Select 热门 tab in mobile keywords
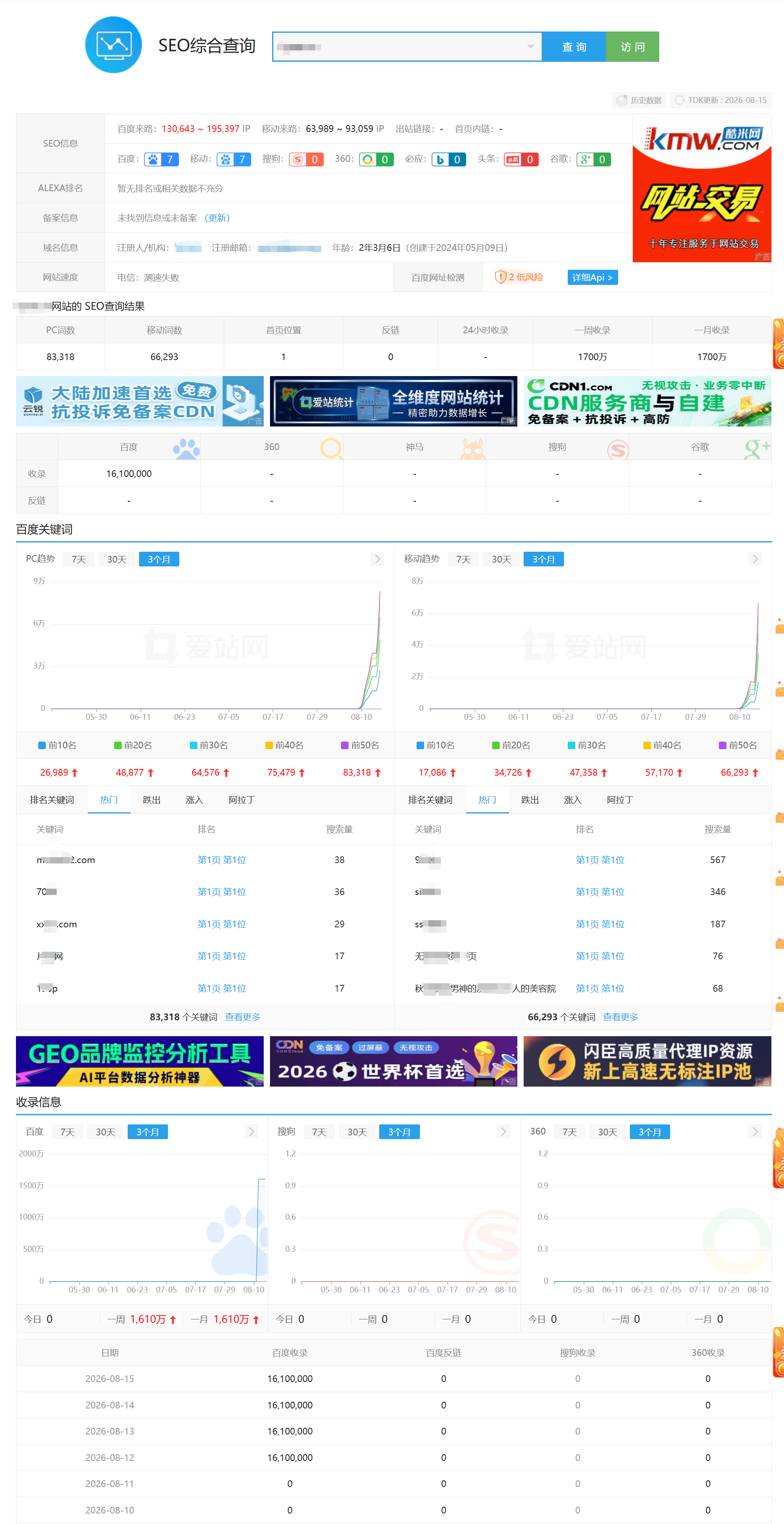Viewport: 784px width, 1524px height. pyautogui.click(x=487, y=799)
